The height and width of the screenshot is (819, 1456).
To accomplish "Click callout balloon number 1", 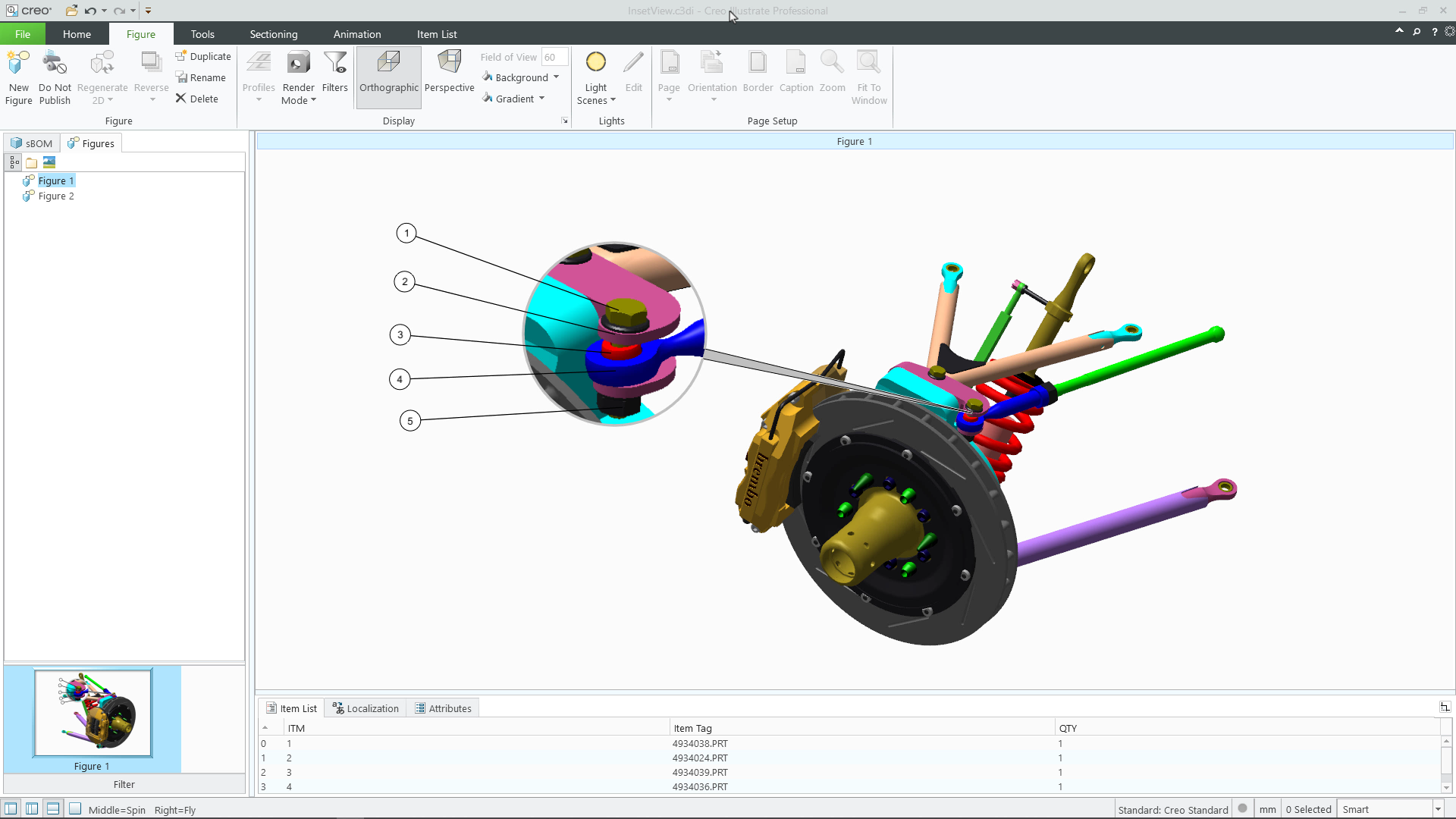I will tap(406, 233).
